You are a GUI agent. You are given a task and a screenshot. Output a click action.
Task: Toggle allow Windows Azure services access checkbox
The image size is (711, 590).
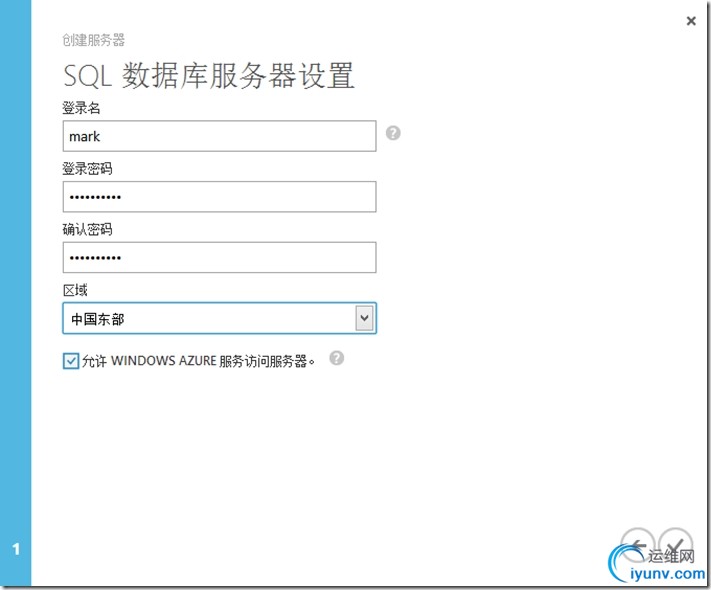point(71,361)
